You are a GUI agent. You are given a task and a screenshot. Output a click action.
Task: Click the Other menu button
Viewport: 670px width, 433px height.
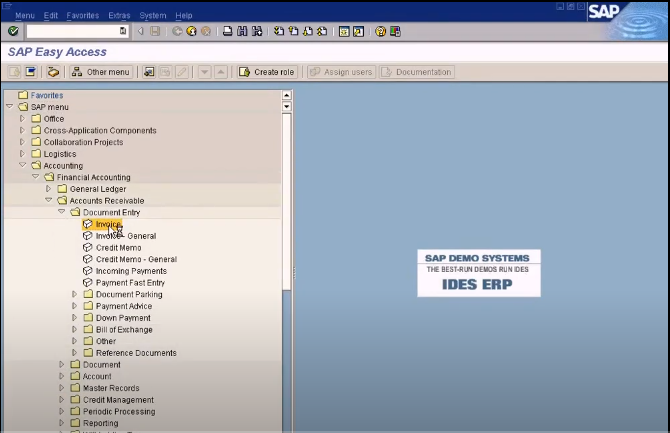click(101, 72)
